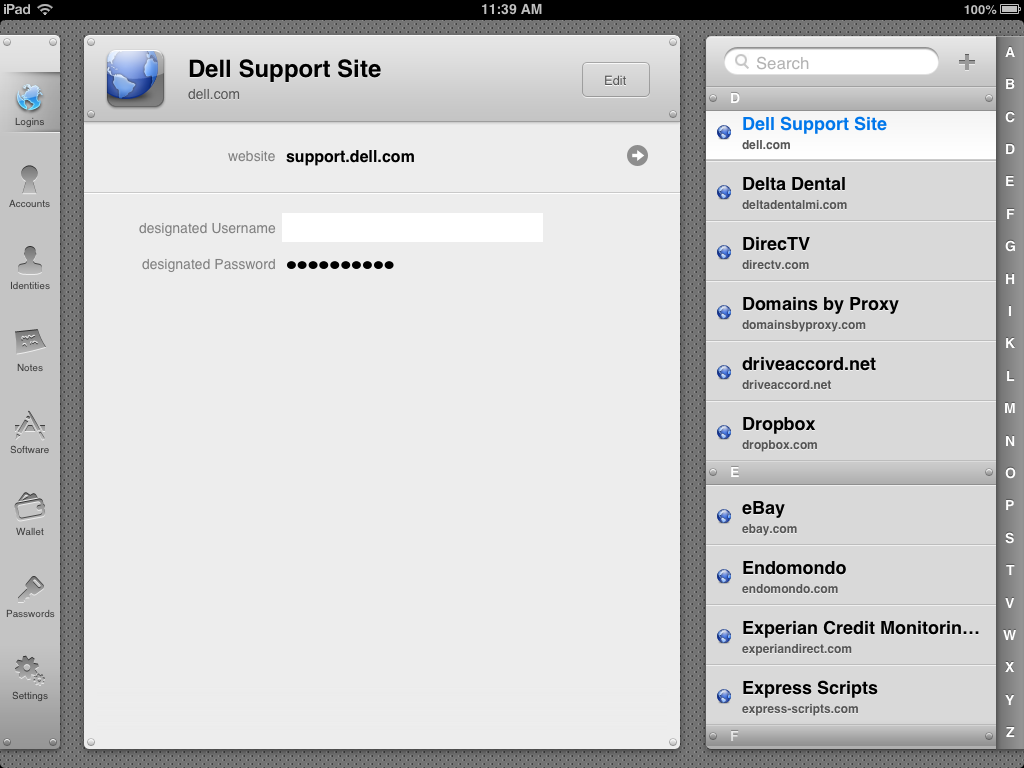Image resolution: width=1024 pixels, height=768 pixels.
Task: Open the Settings gear icon
Action: click(x=29, y=671)
